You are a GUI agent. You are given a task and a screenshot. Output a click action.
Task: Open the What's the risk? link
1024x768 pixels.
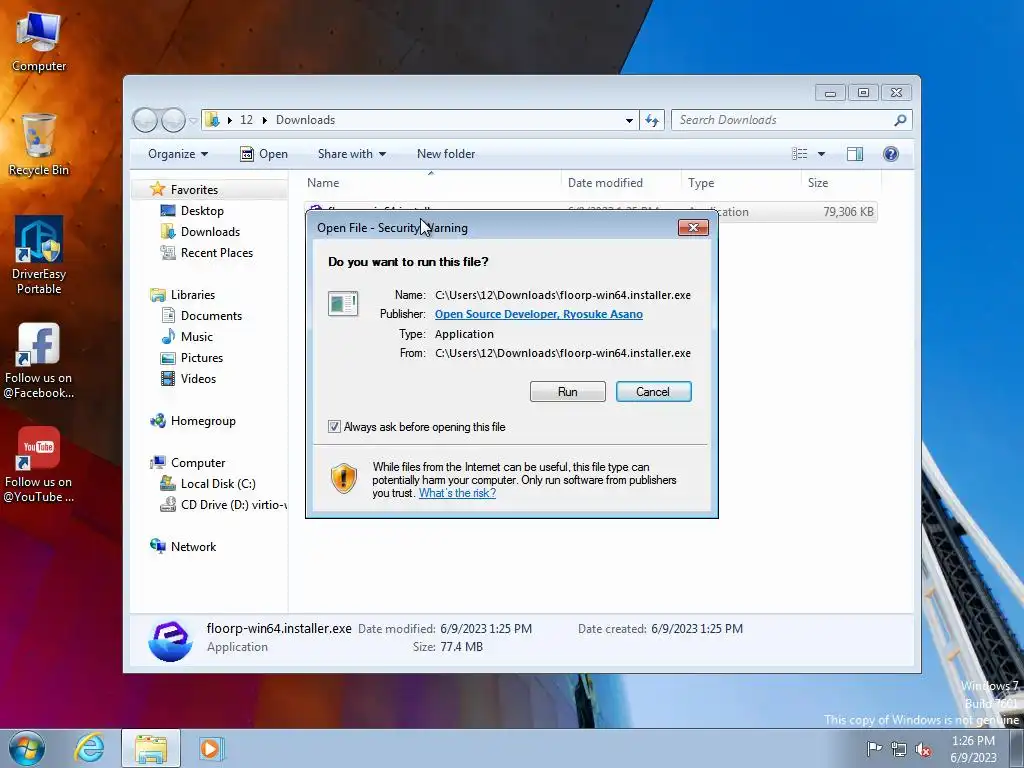pos(457,493)
